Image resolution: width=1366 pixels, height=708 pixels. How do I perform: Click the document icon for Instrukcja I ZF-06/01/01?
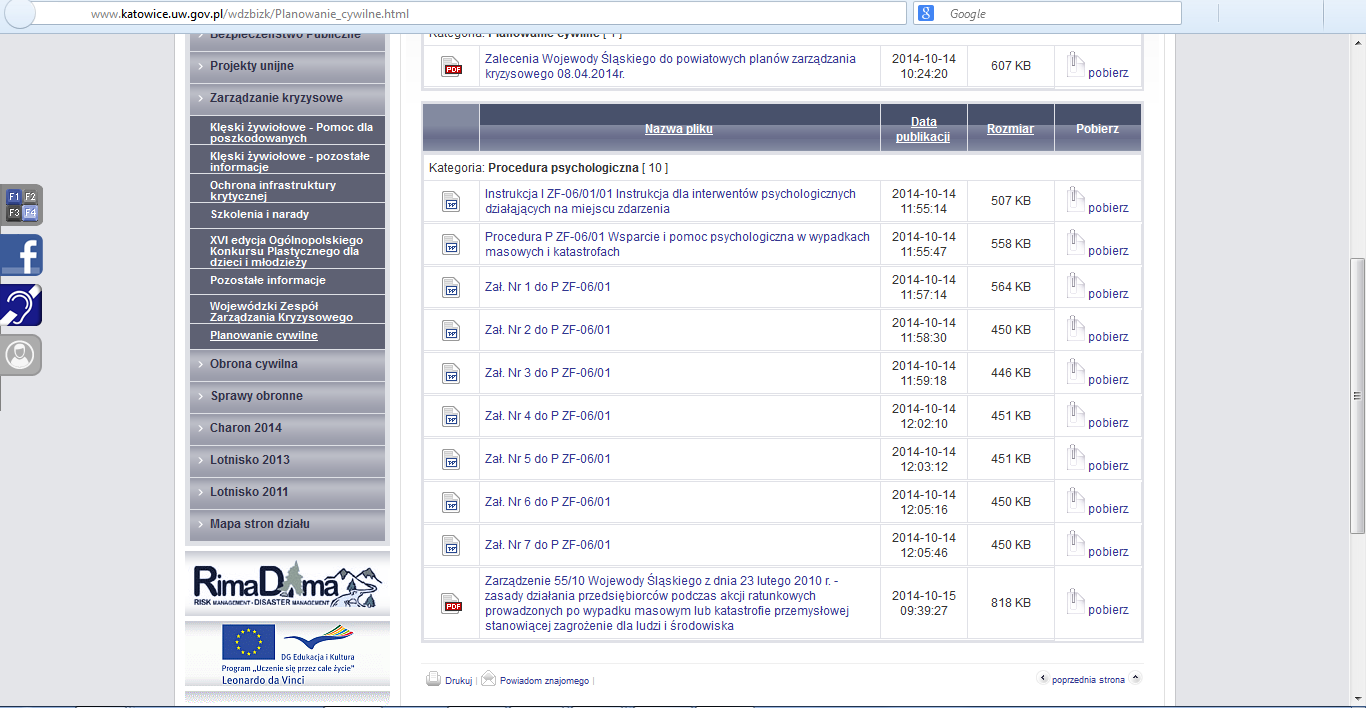tap(452, 202)
